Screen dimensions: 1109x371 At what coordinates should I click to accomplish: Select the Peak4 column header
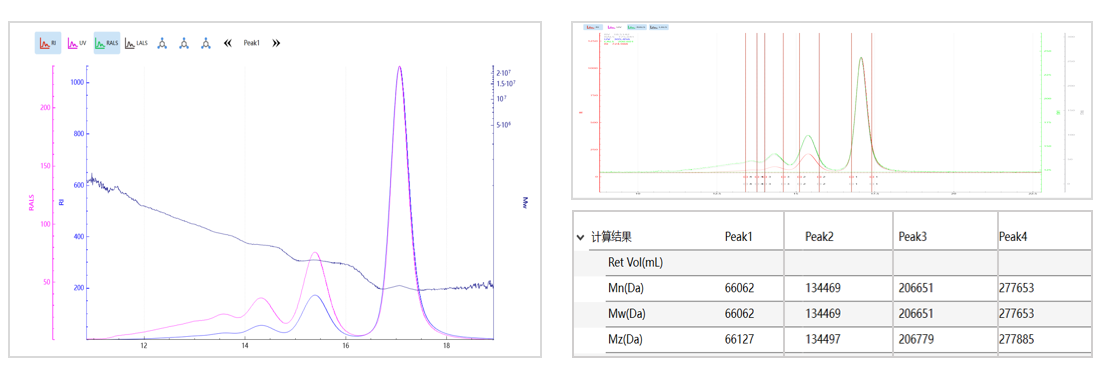(1013, 237)
